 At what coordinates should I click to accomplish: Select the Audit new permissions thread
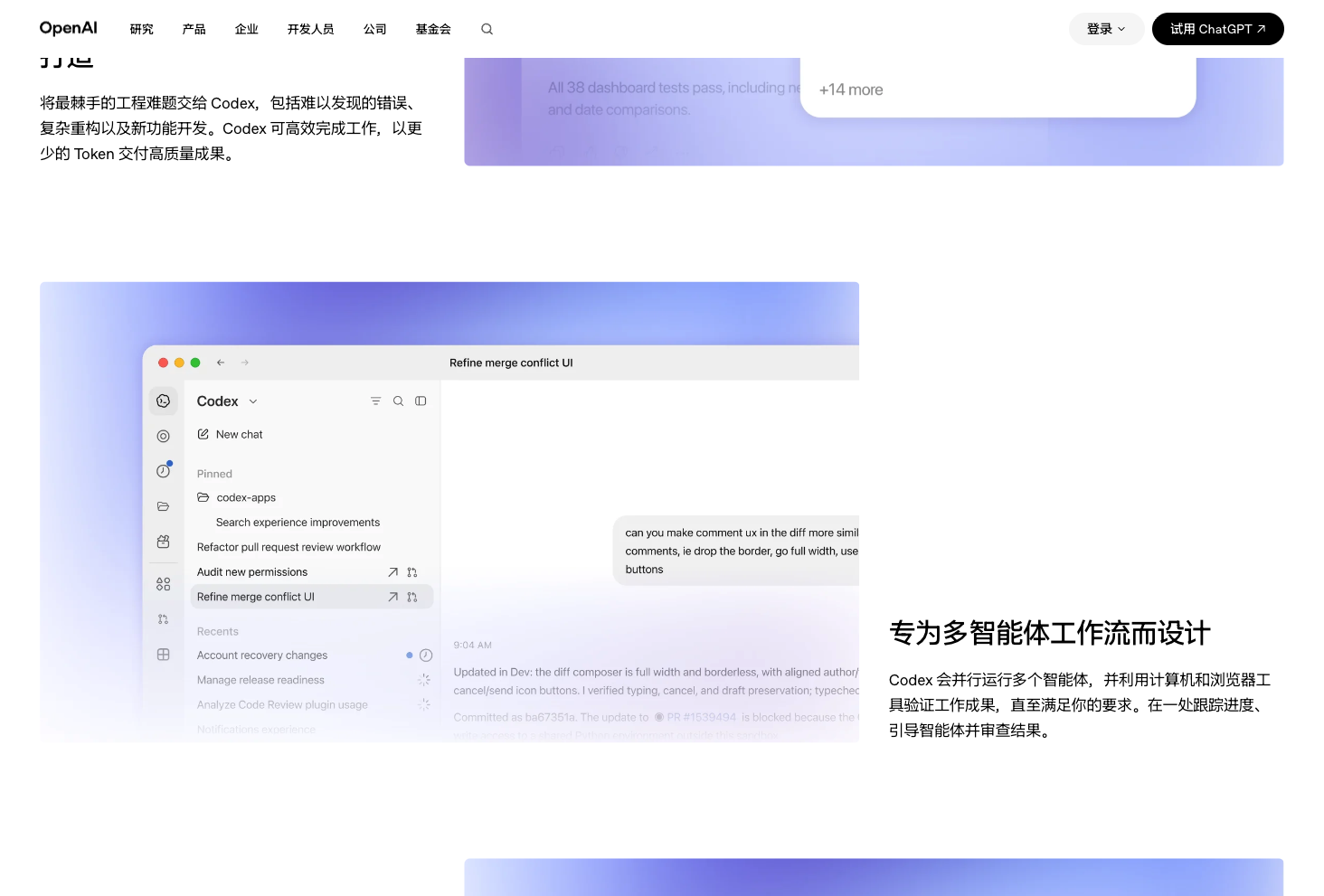pyautogui.click(x=252, y=572)
